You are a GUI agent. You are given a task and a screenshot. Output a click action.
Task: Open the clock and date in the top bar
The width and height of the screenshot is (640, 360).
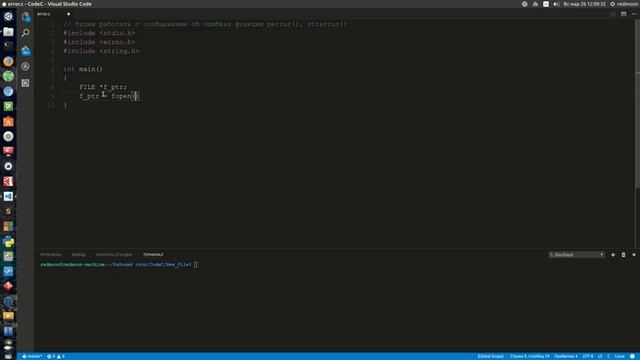(x=584, y=4)
